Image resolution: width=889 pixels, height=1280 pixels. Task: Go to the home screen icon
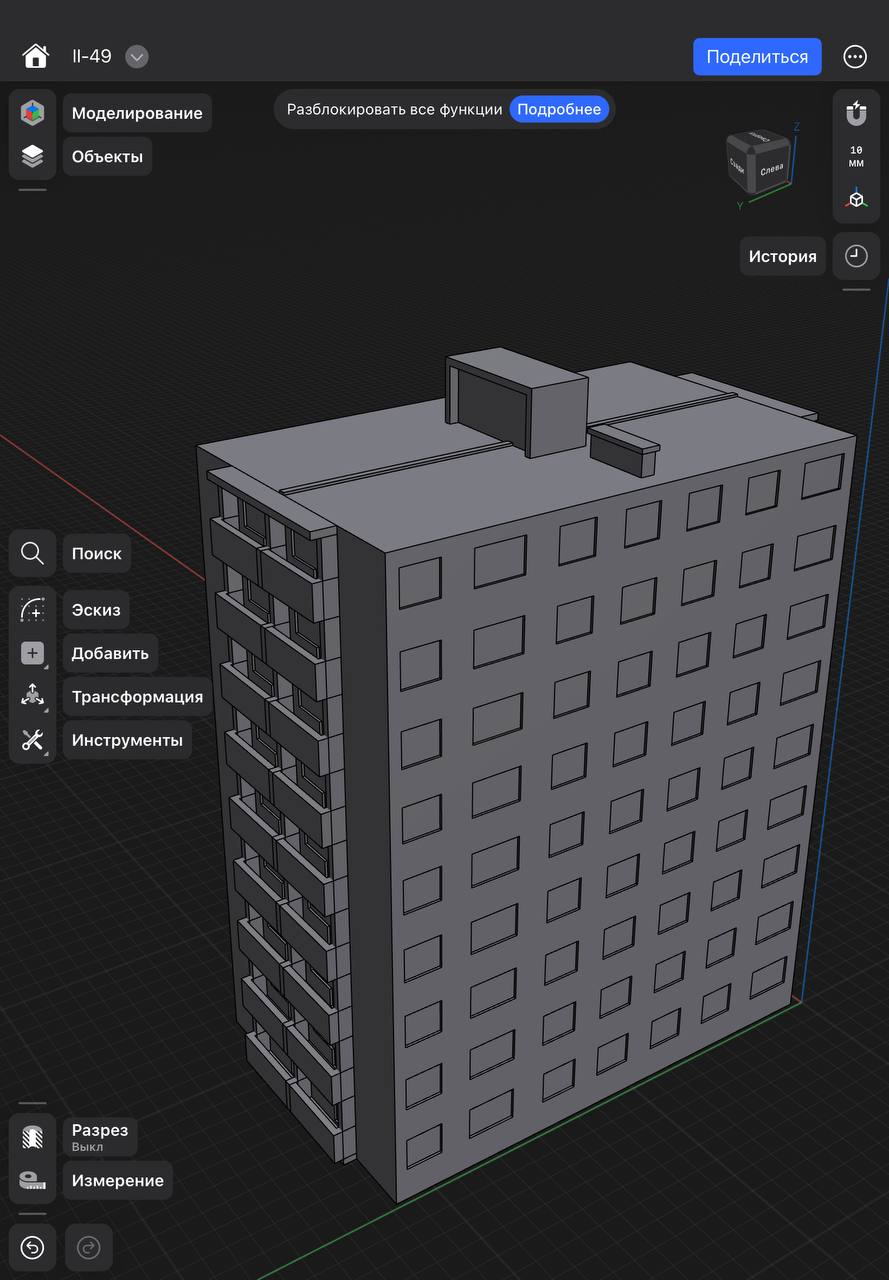tap(36, 56)
